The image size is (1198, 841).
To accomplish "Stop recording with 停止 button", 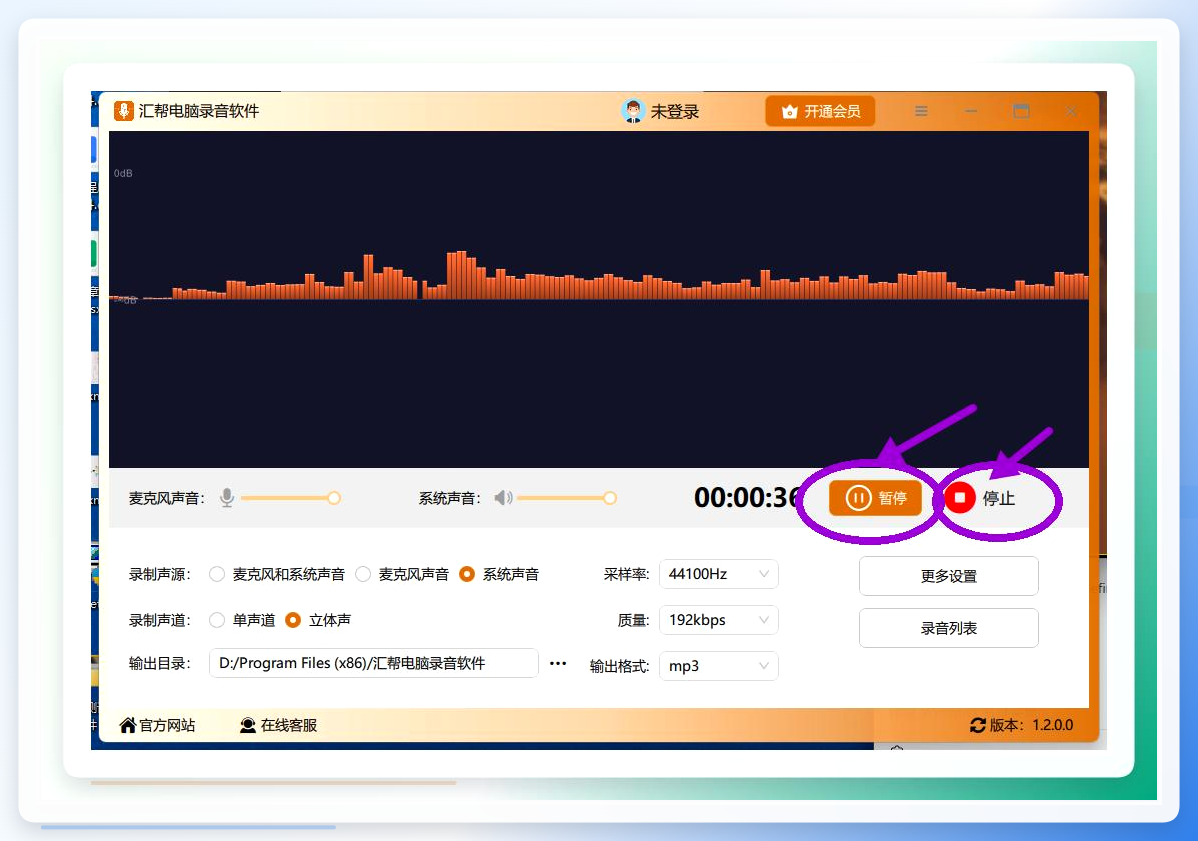I will pyautogui.click(x=980, y=498).
